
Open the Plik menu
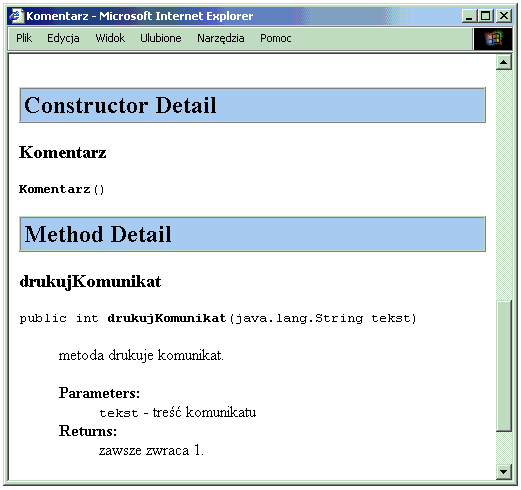(24, 38)
